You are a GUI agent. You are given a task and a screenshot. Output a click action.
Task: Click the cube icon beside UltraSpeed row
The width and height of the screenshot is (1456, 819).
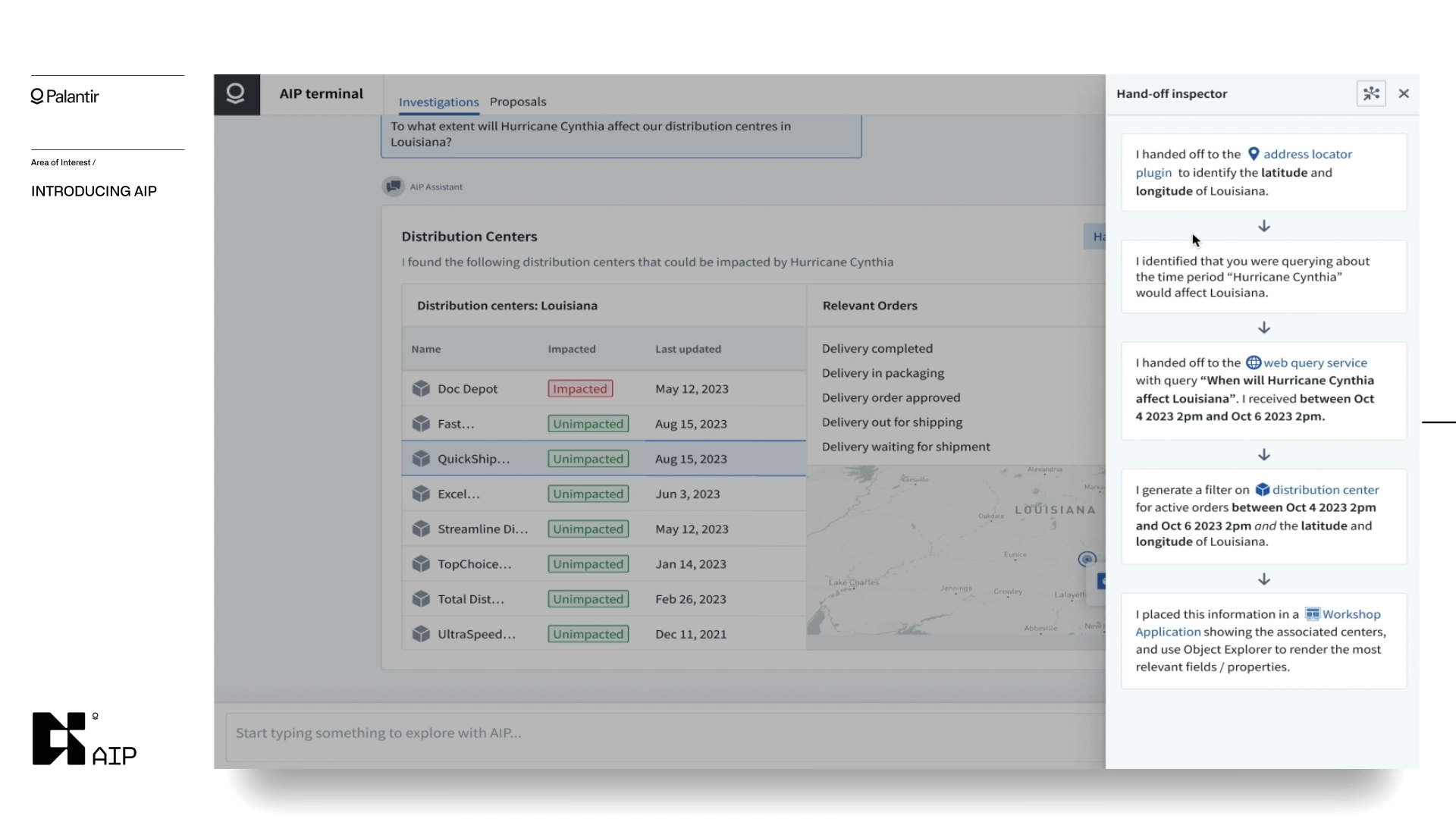point(421,634)
